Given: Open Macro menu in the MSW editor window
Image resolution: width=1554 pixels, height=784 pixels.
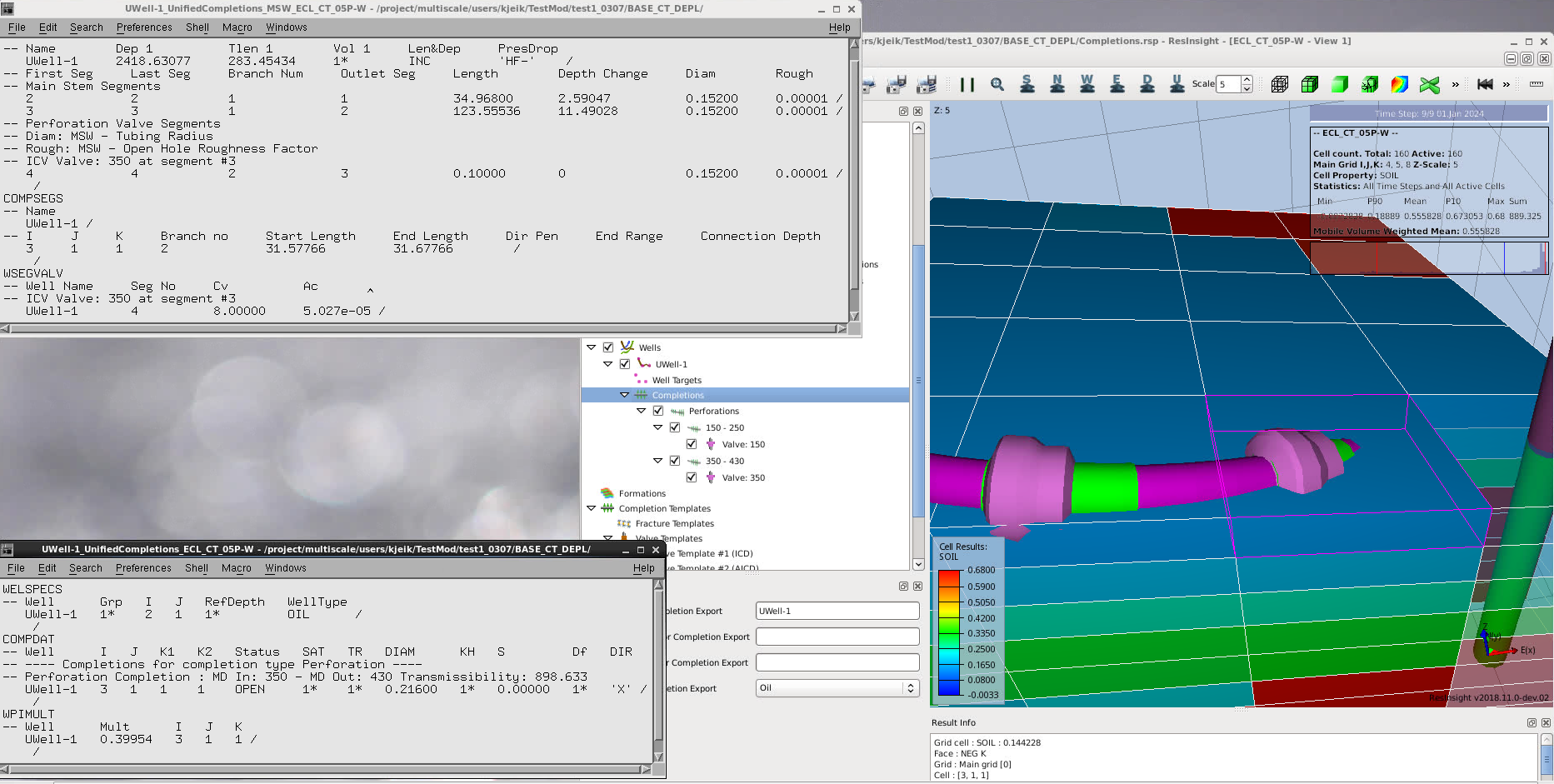Looking at the screenshot, I should coord(237,27).
